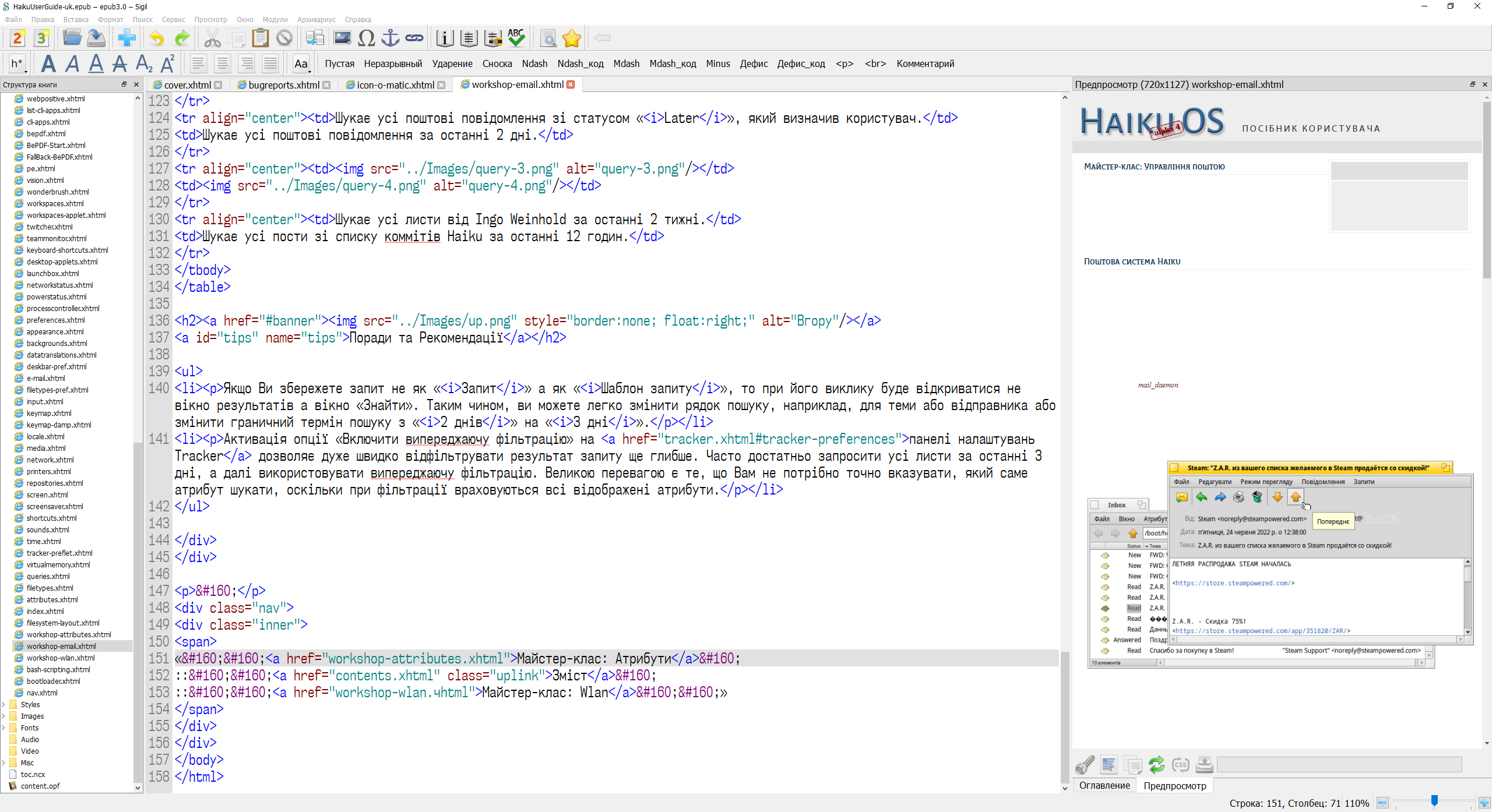The image size is (1492, 812).
Task: Open the Модули menu
Action: [x=275, y=19]
